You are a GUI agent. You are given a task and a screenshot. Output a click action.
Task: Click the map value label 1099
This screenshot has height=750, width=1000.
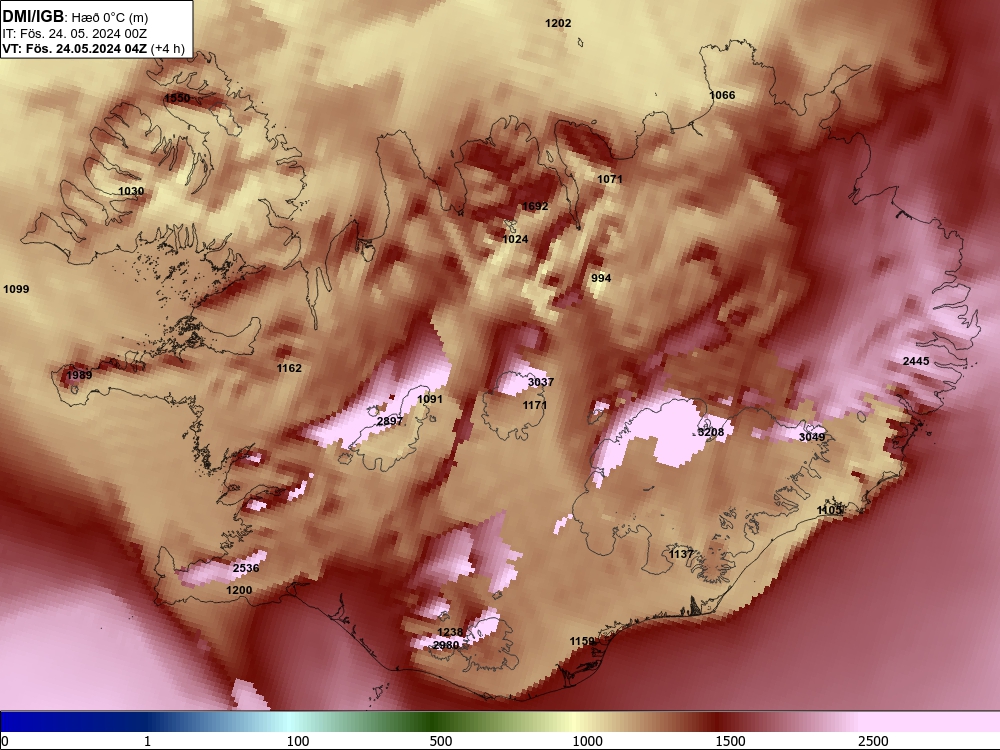16,289
